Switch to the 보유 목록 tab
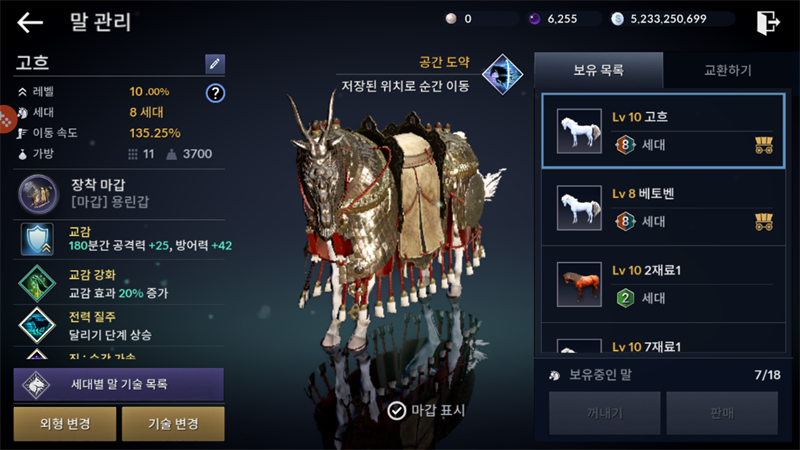 [598, 70]
